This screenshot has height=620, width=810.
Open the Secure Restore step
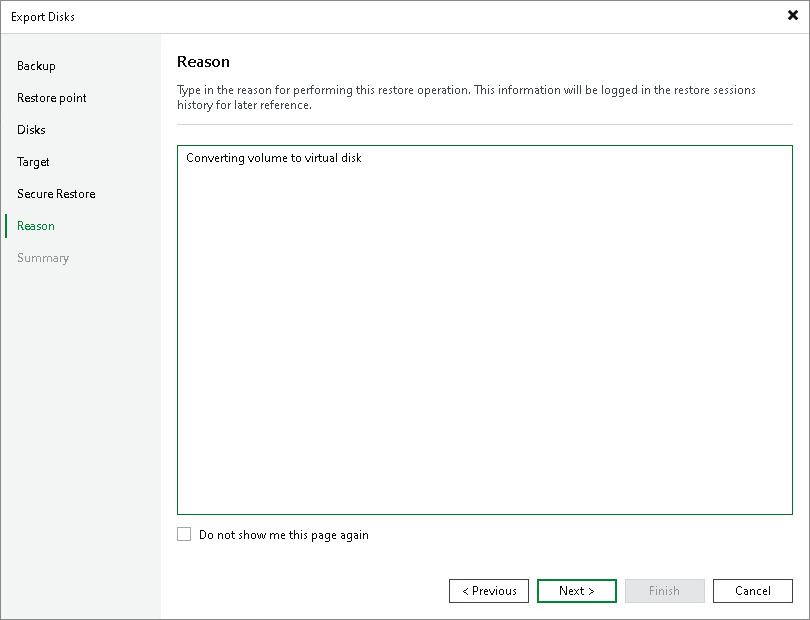55,194
